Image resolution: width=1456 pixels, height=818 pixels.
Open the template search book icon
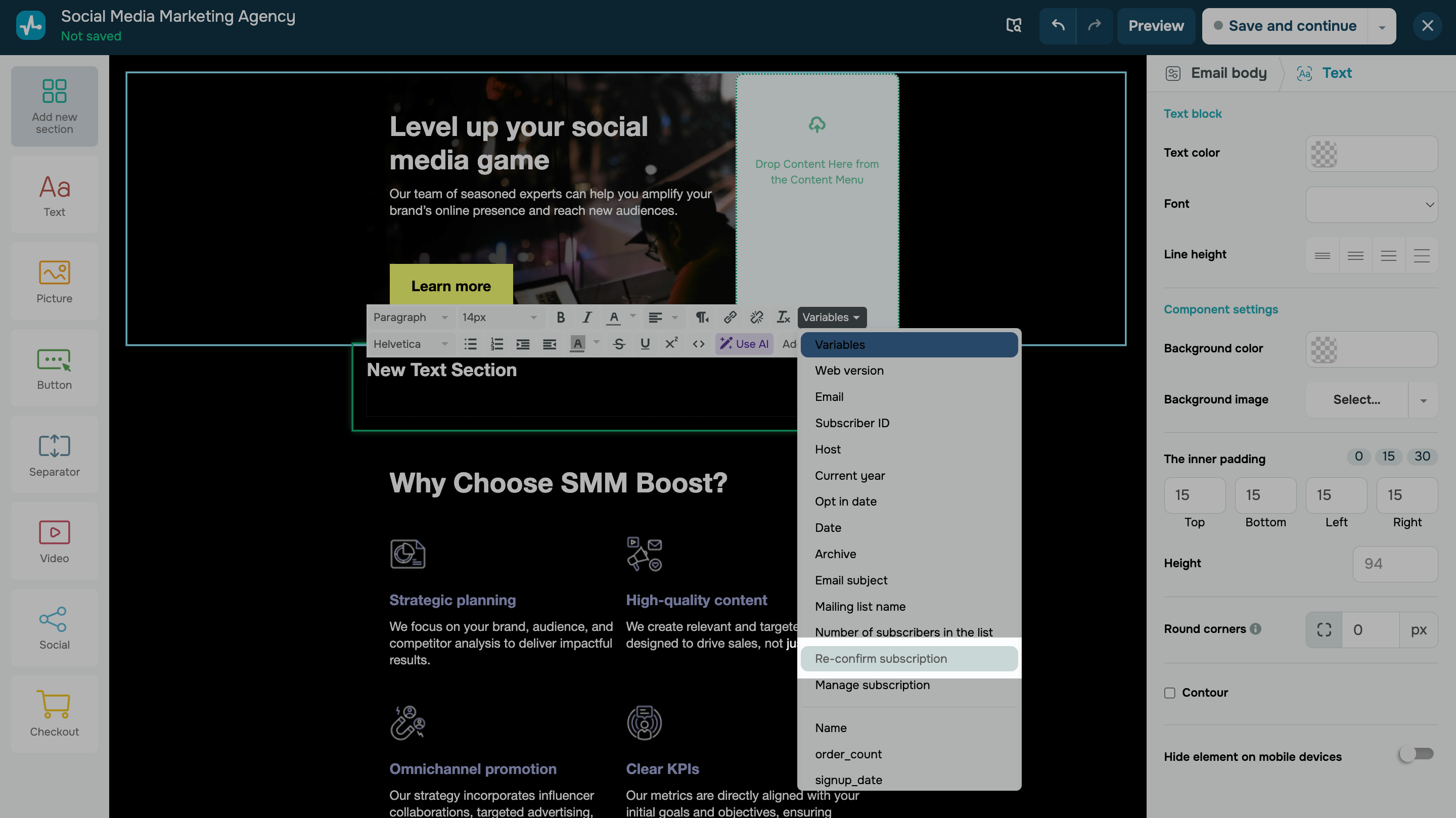[x=1014, y=26]
